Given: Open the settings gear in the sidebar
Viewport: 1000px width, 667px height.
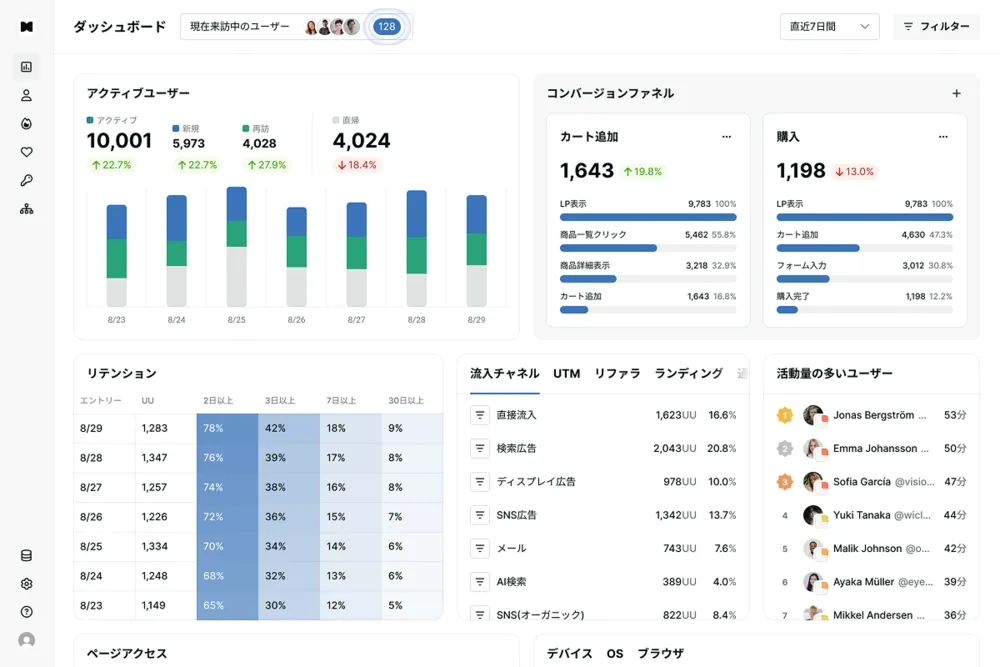Looking at the screenshot, I should (x=26, y=583).
